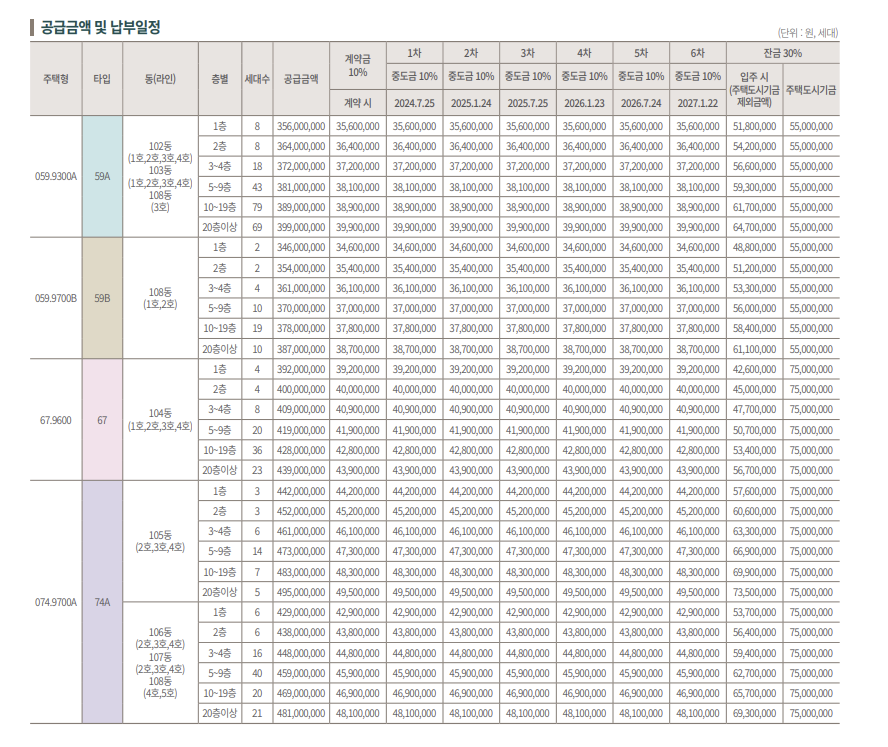Select the 2025.7.25 date cell
The height and width of the screenshot is (747, 888).
click(528, 103)
